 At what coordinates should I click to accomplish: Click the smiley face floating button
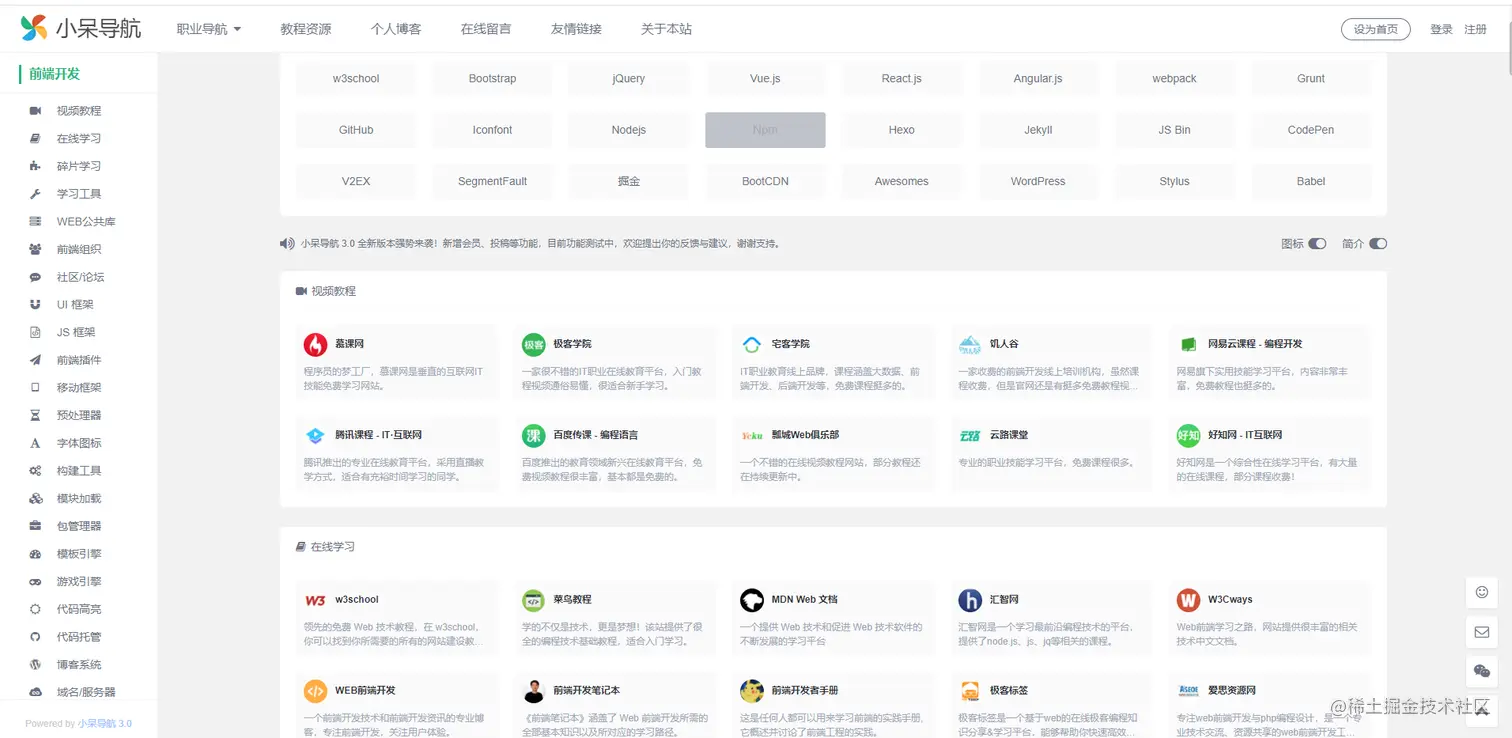point(1482,592)
